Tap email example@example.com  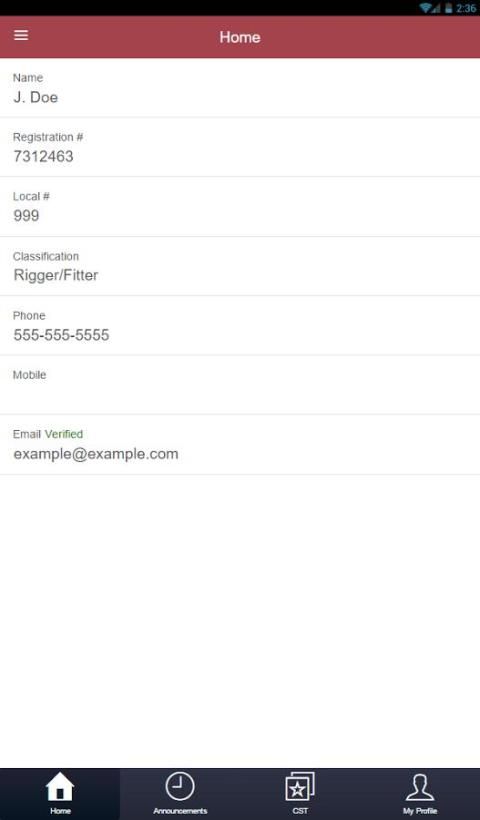point(96,454)
